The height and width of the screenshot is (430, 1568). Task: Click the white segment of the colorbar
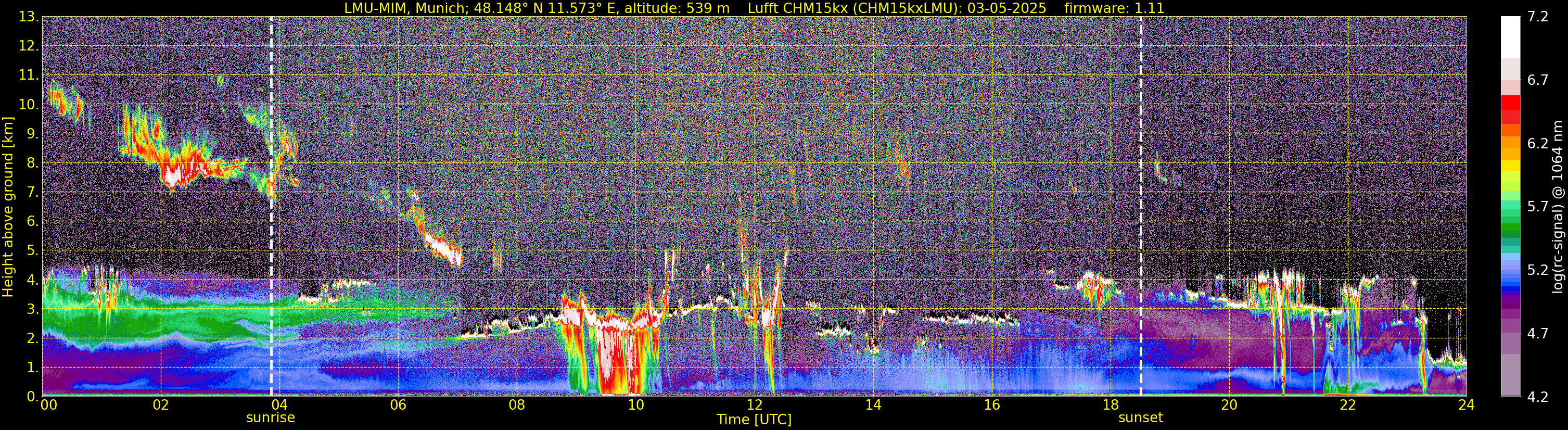(x=1510, y=36)
